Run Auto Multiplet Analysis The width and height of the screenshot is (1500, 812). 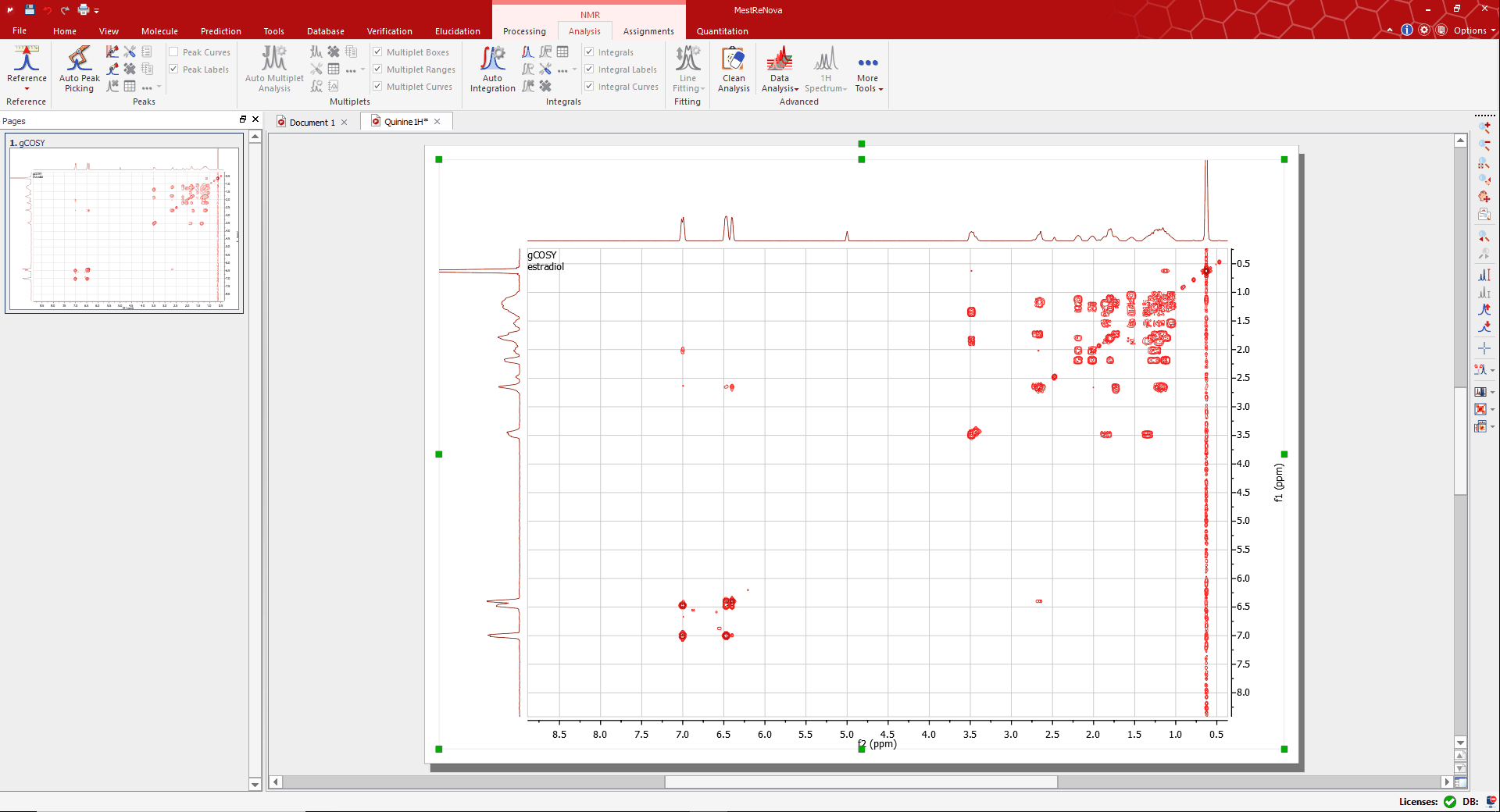[274, 69]
